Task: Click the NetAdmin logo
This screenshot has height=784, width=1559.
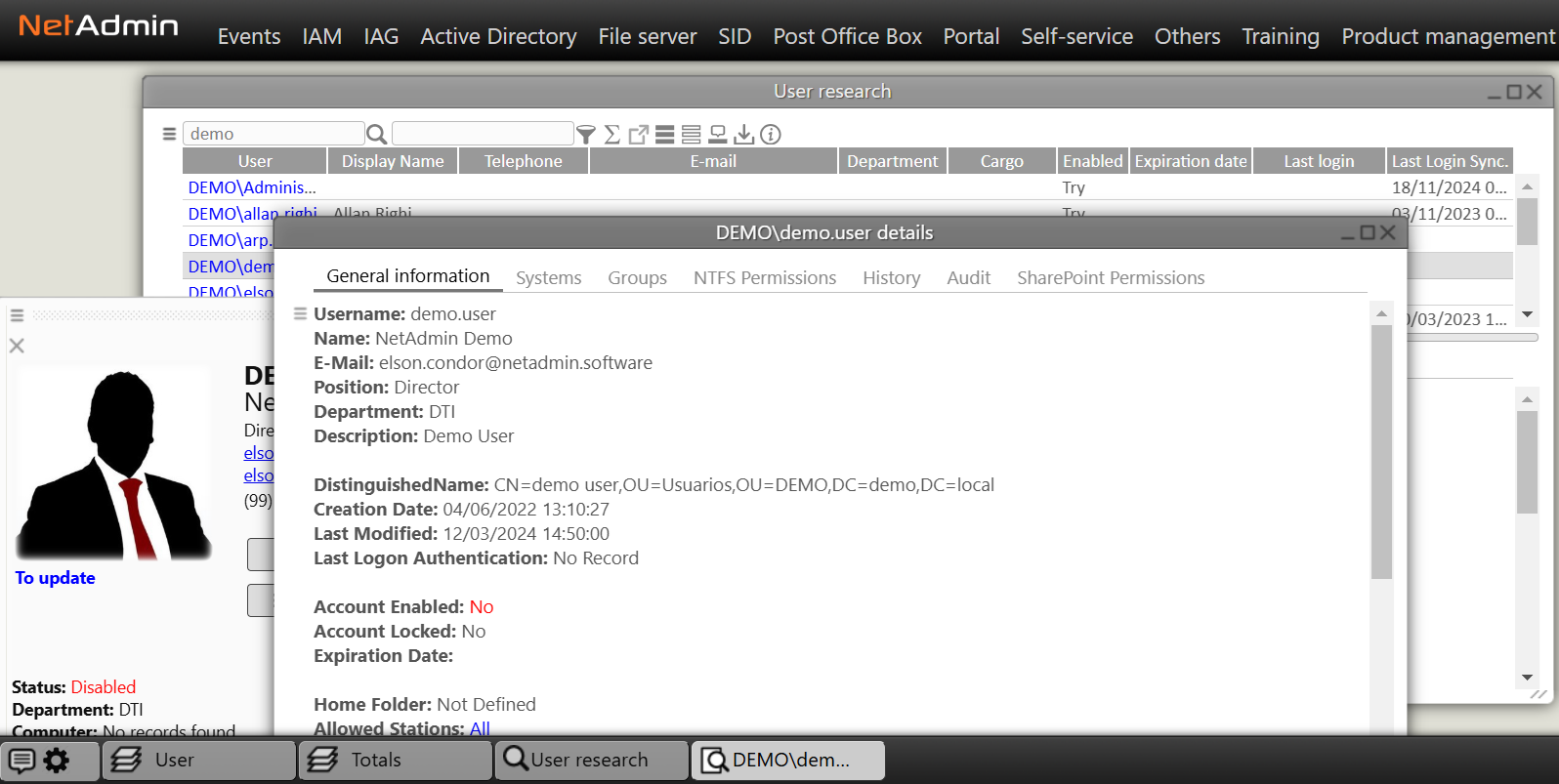Action: click(99, 25)
